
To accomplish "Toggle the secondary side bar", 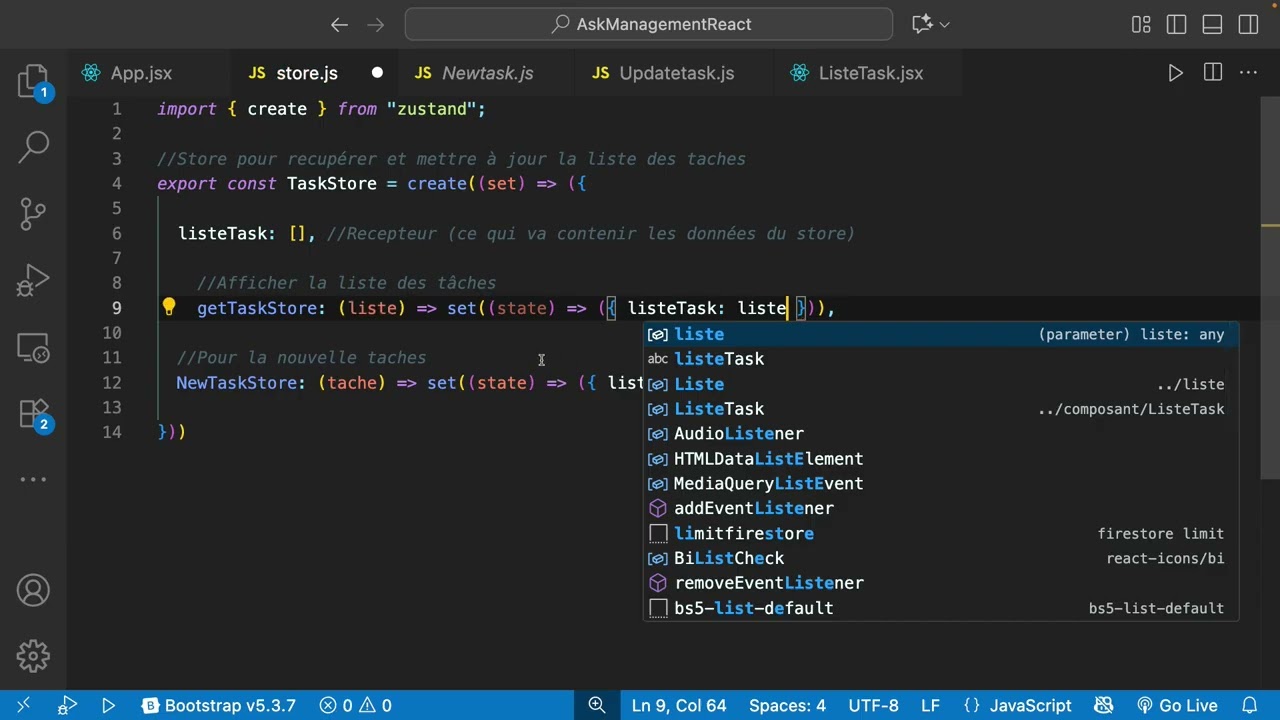I will tap(1247, 24).
